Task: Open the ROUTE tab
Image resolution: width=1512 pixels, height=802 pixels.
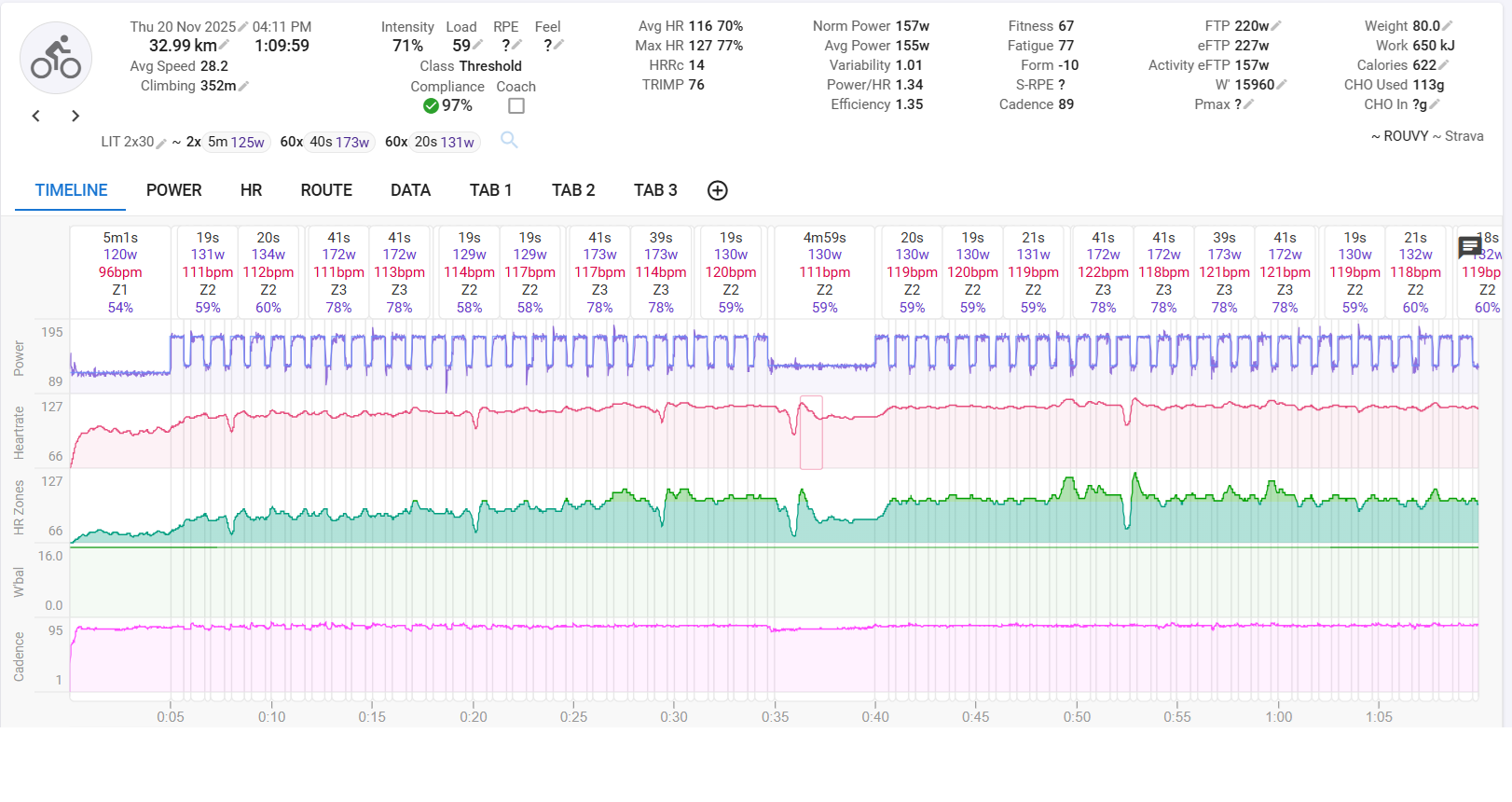Action: (326, 190)
